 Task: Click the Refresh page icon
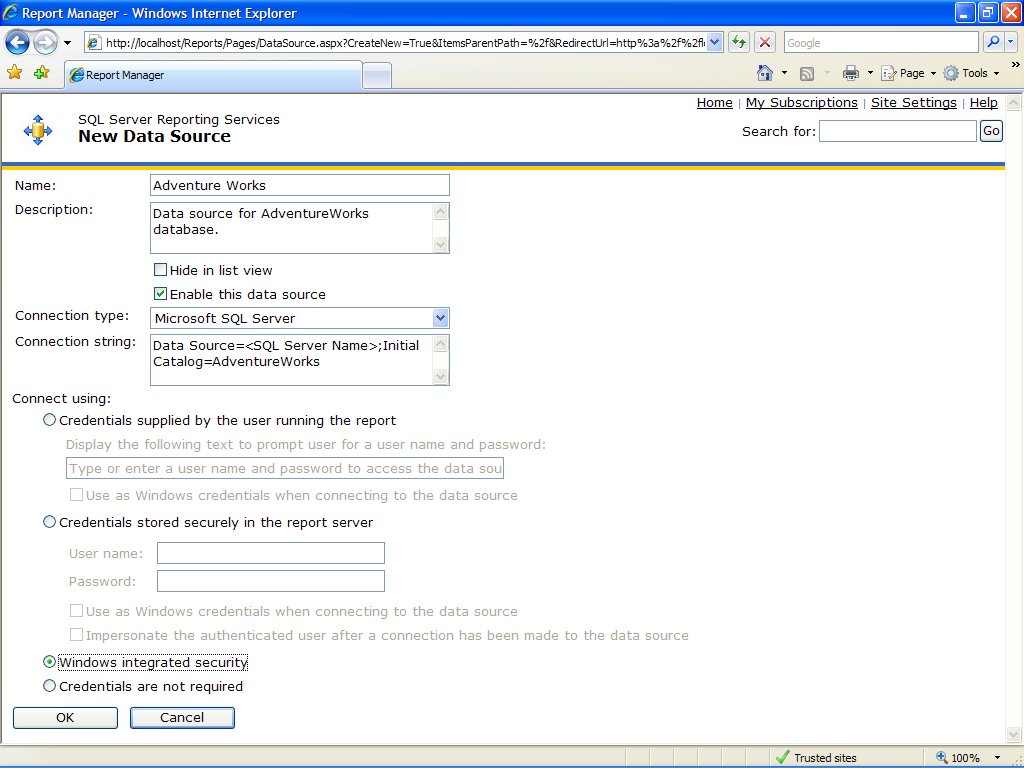(739, 43)
